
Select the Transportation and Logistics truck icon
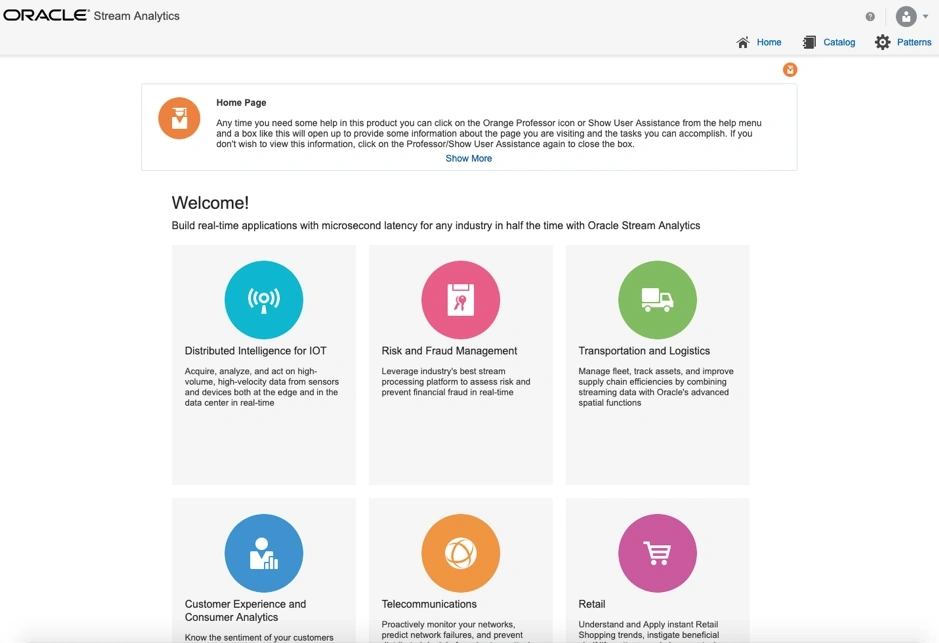[x=658, y=299]
